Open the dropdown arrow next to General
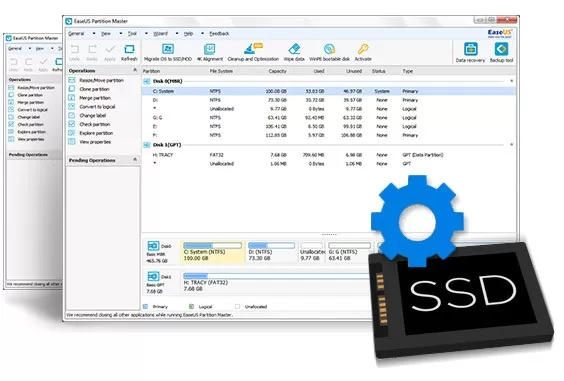This screenshot has width=564, height=381. tap(94, 33)
